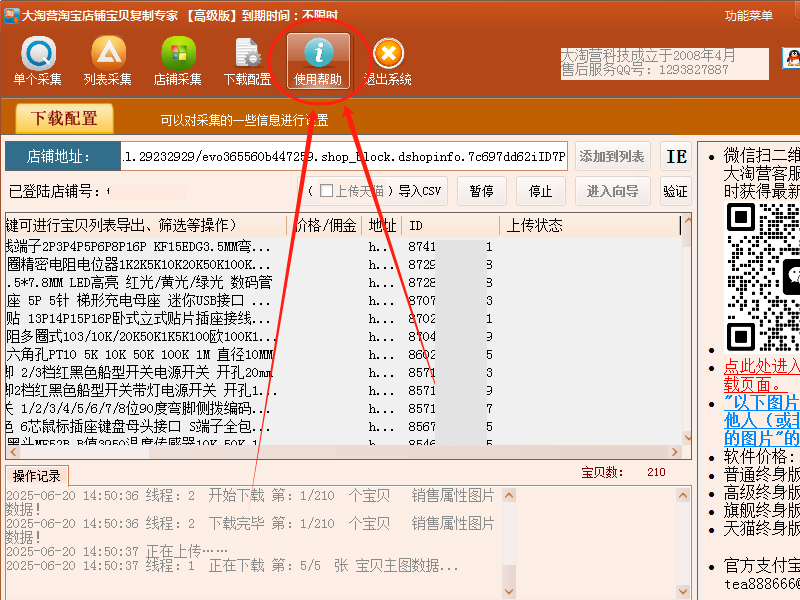
Task: Select the 店铺采集 shop collection icon
Action: [178, 60]
